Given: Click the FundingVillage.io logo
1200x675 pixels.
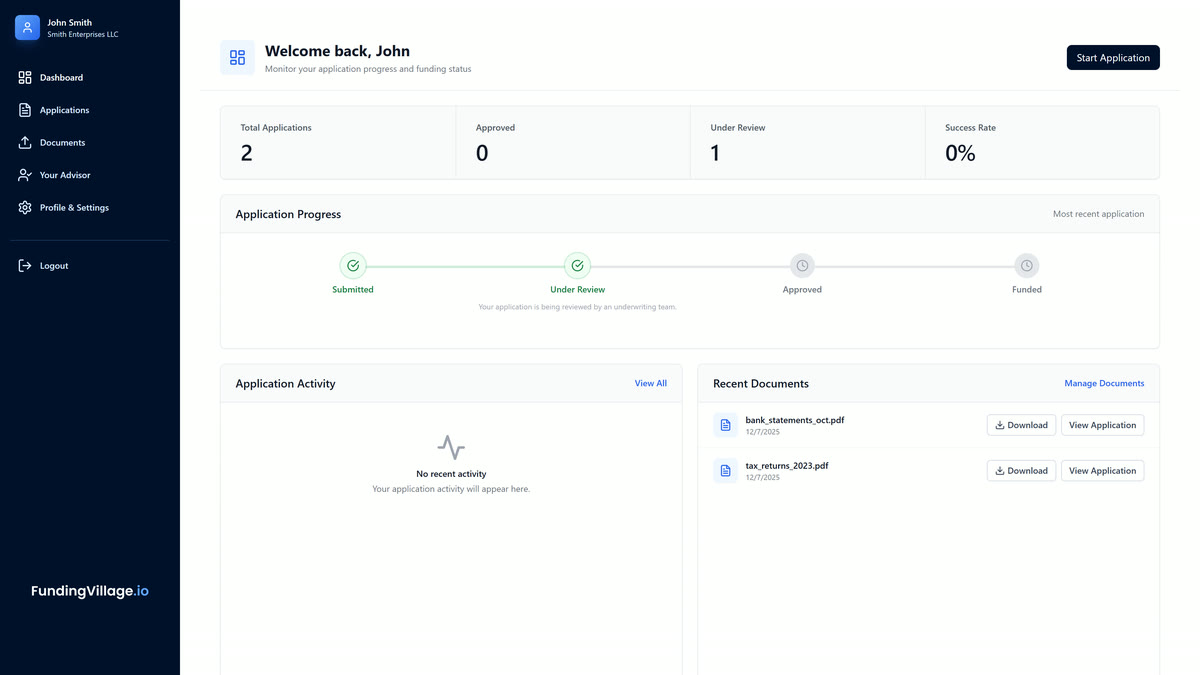Looking at the screenshot, I should 89,590.
